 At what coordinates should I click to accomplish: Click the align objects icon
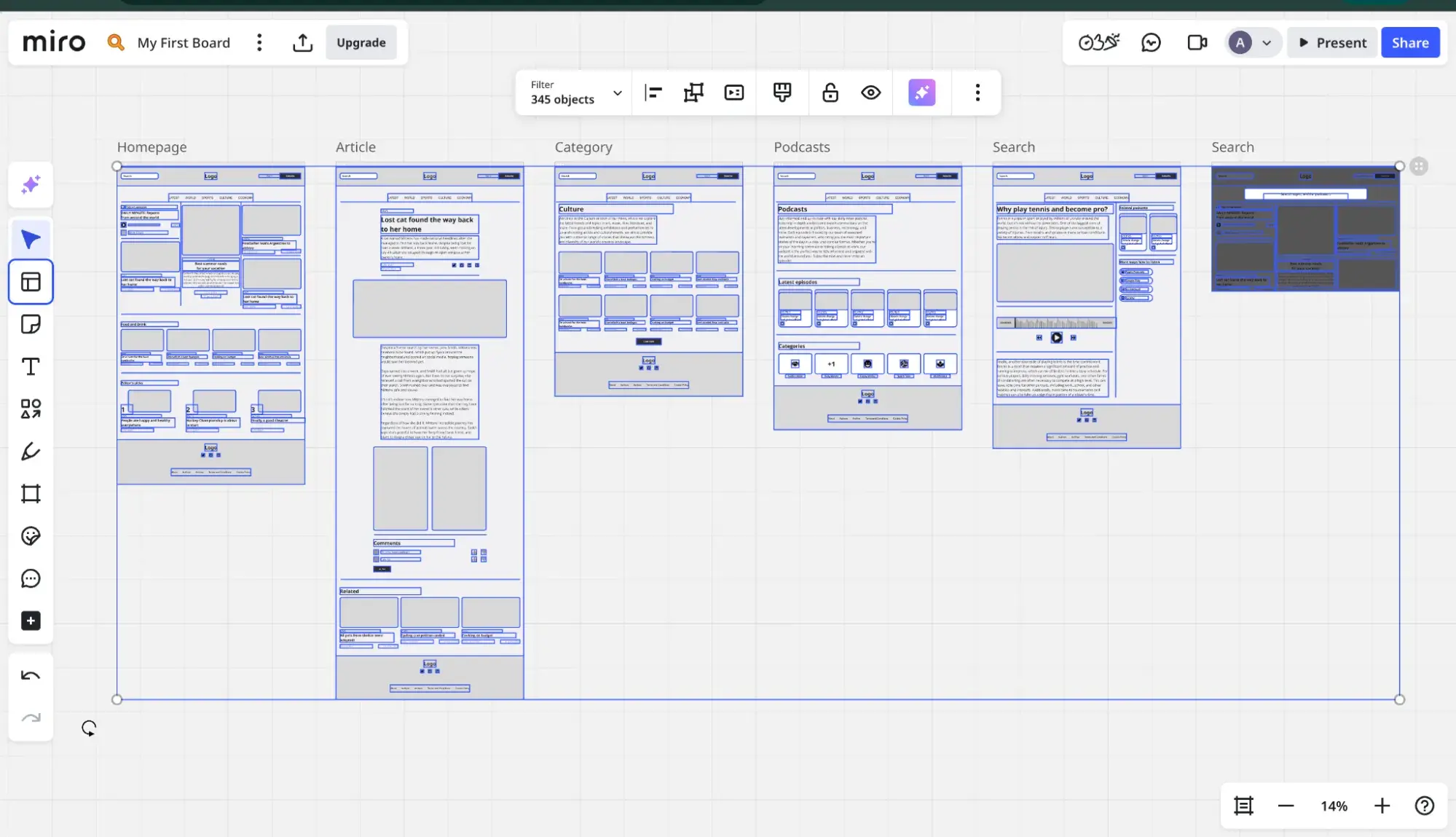653,93
